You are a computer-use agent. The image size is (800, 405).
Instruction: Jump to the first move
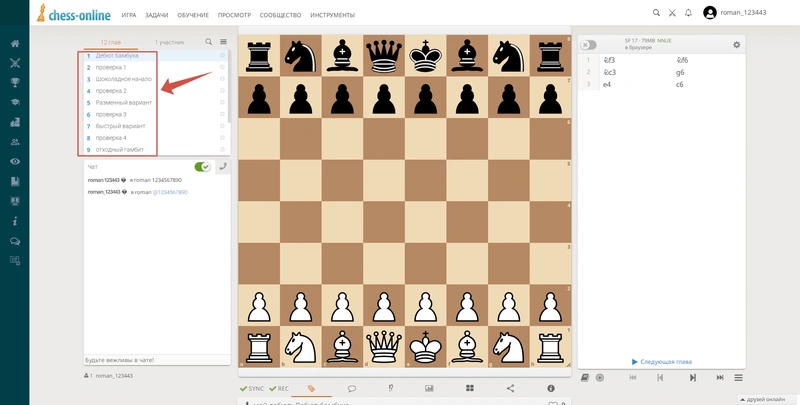tap(633, 377)
